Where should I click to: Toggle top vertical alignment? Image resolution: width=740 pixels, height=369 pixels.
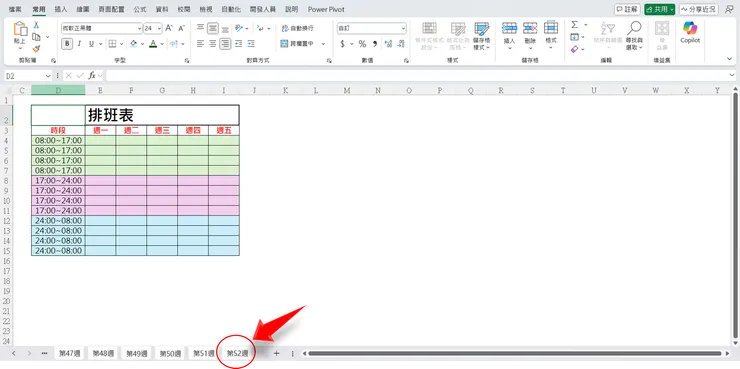[200, 28]
